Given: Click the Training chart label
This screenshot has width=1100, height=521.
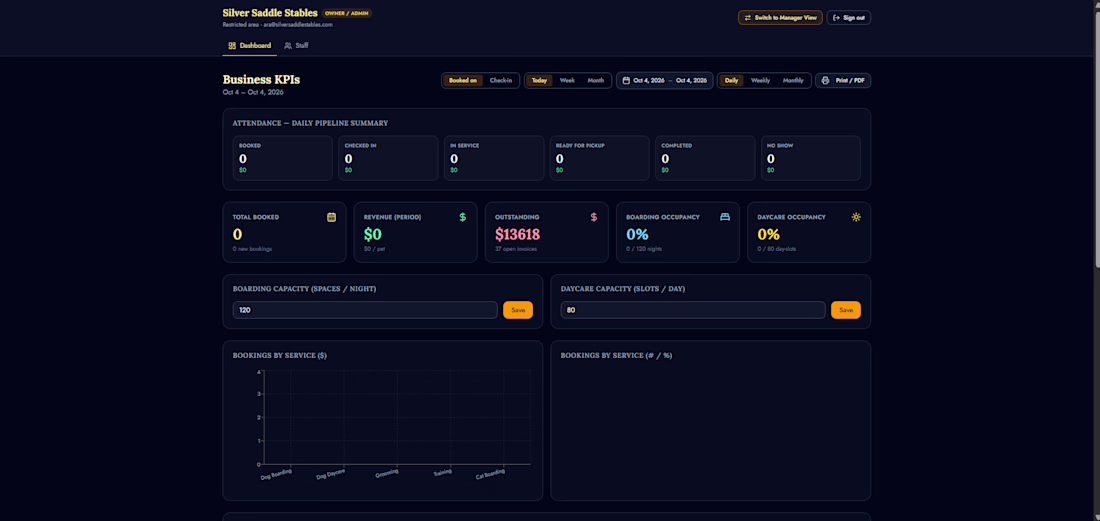Looking at the screenshot, I should coord(442,473).
